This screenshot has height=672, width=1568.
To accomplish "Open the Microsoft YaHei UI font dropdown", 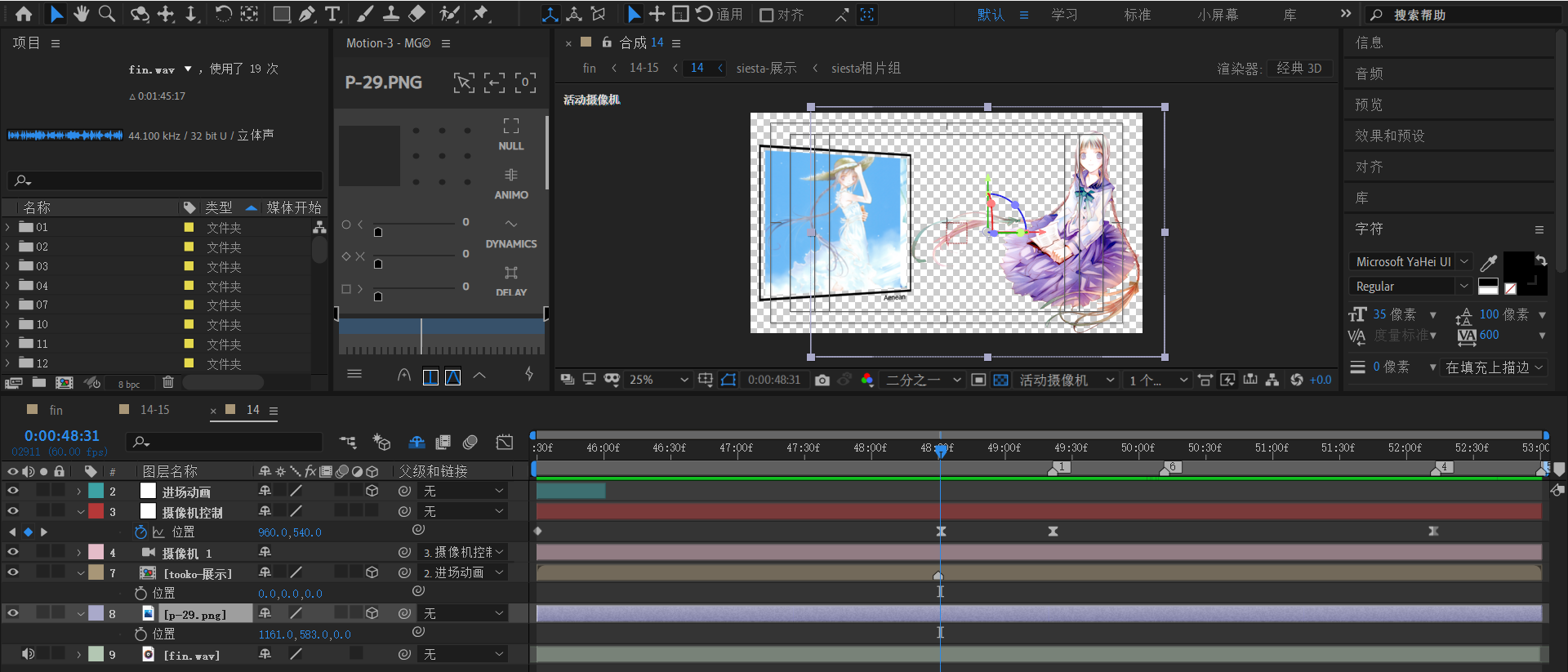I will point(1410,262).
